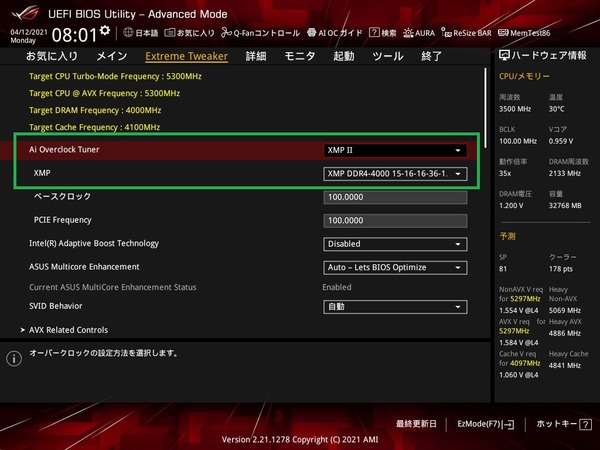The image size is (600, 450).
Task: Switch to the モニタ tab
Action: coord(300,56)
